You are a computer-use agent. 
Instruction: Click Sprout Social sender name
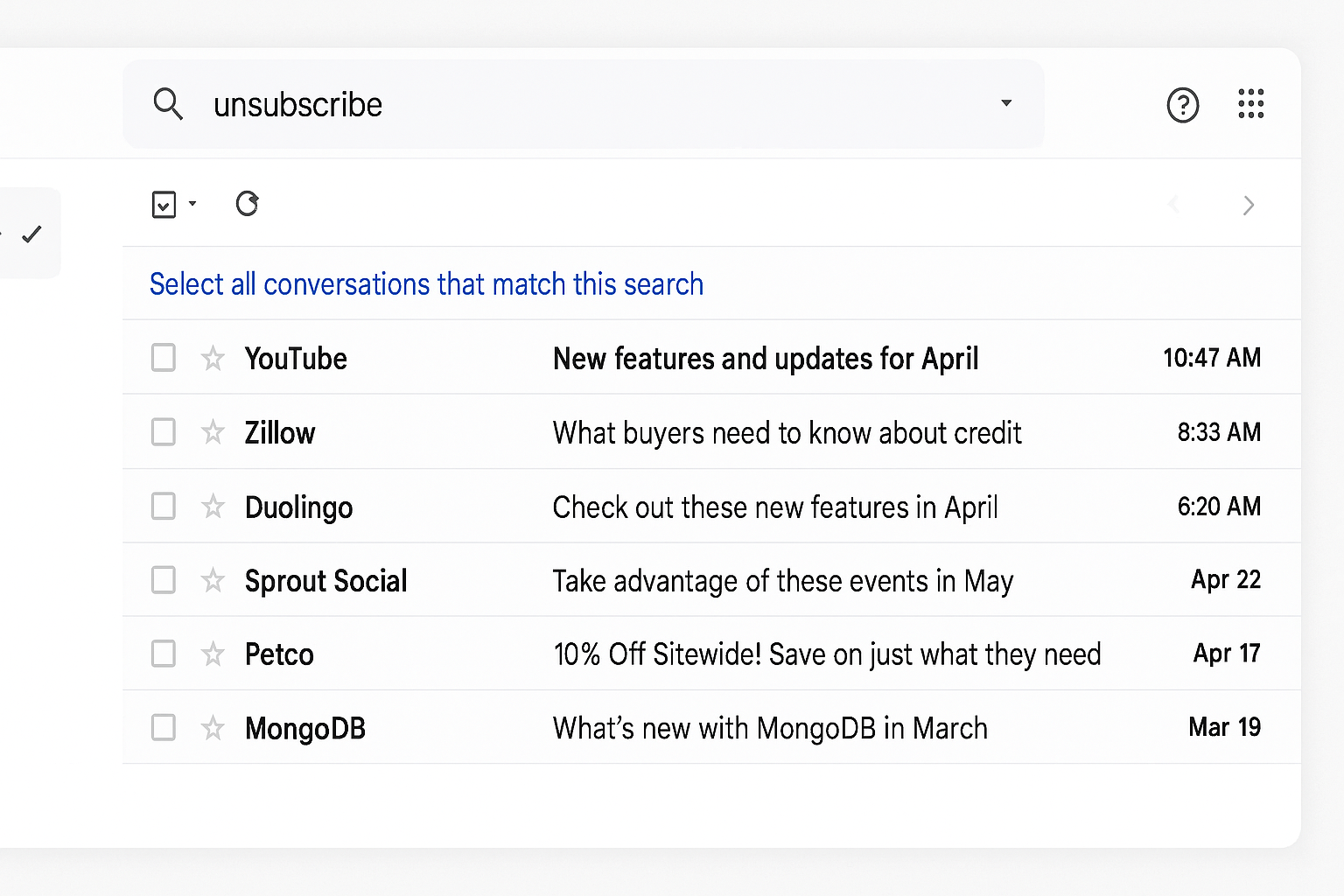click(326, 581)
